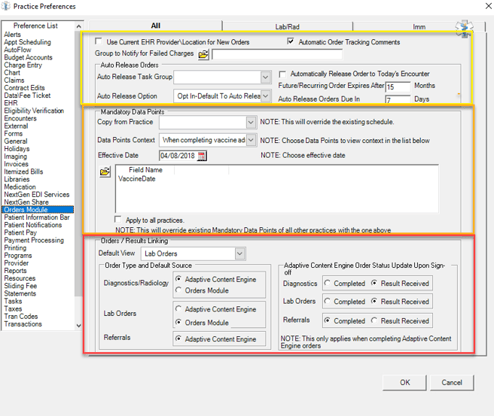Viewport: 494px width, 416px height.
Task: Select Payment Processing preference
Action: pyautogui.click(x=34, y=240)
